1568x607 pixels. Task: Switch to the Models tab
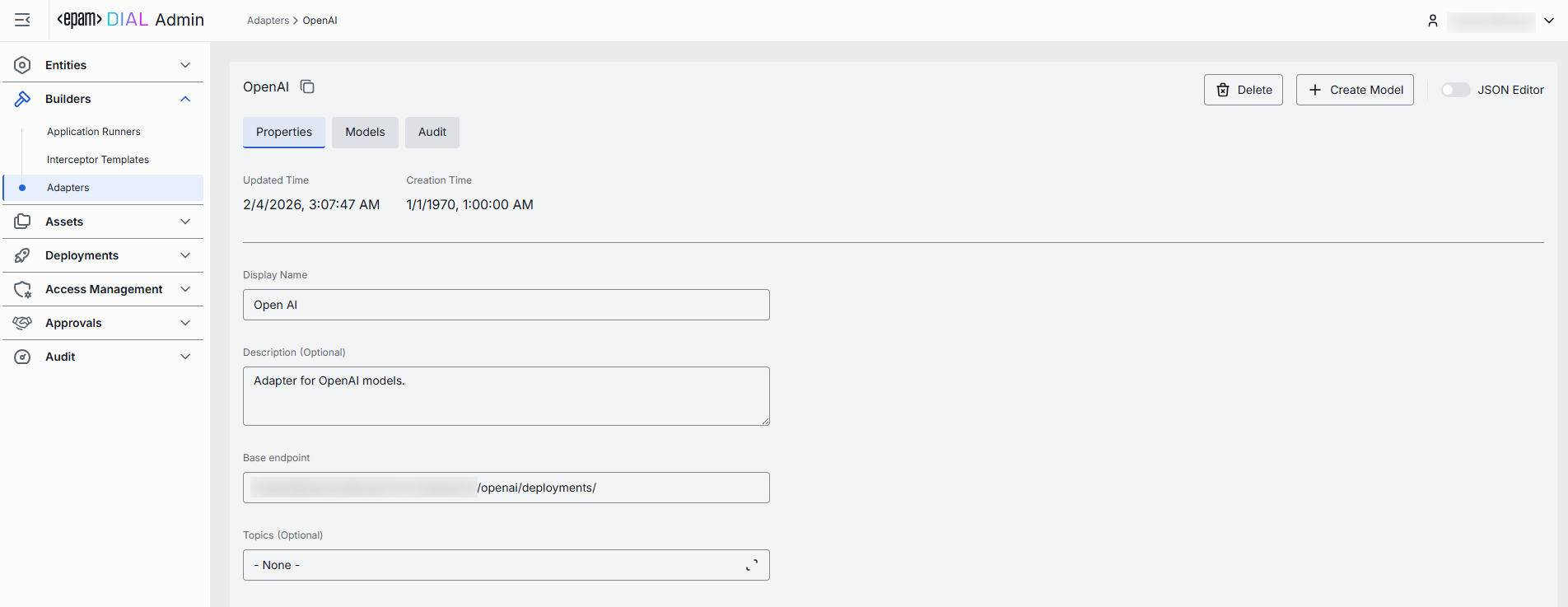tap(365, 132)
